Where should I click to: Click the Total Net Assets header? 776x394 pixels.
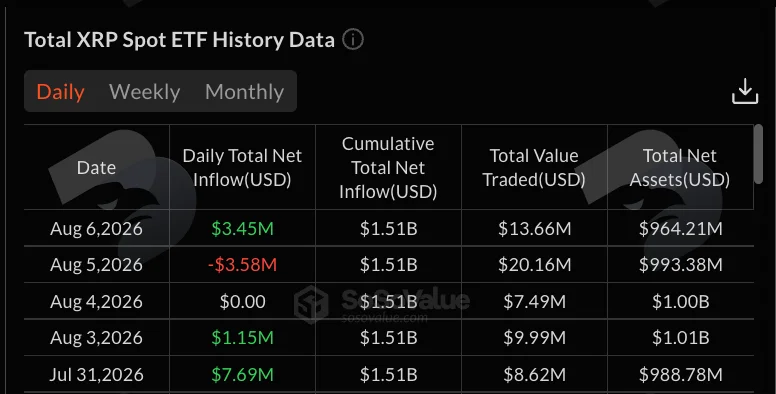679,167
